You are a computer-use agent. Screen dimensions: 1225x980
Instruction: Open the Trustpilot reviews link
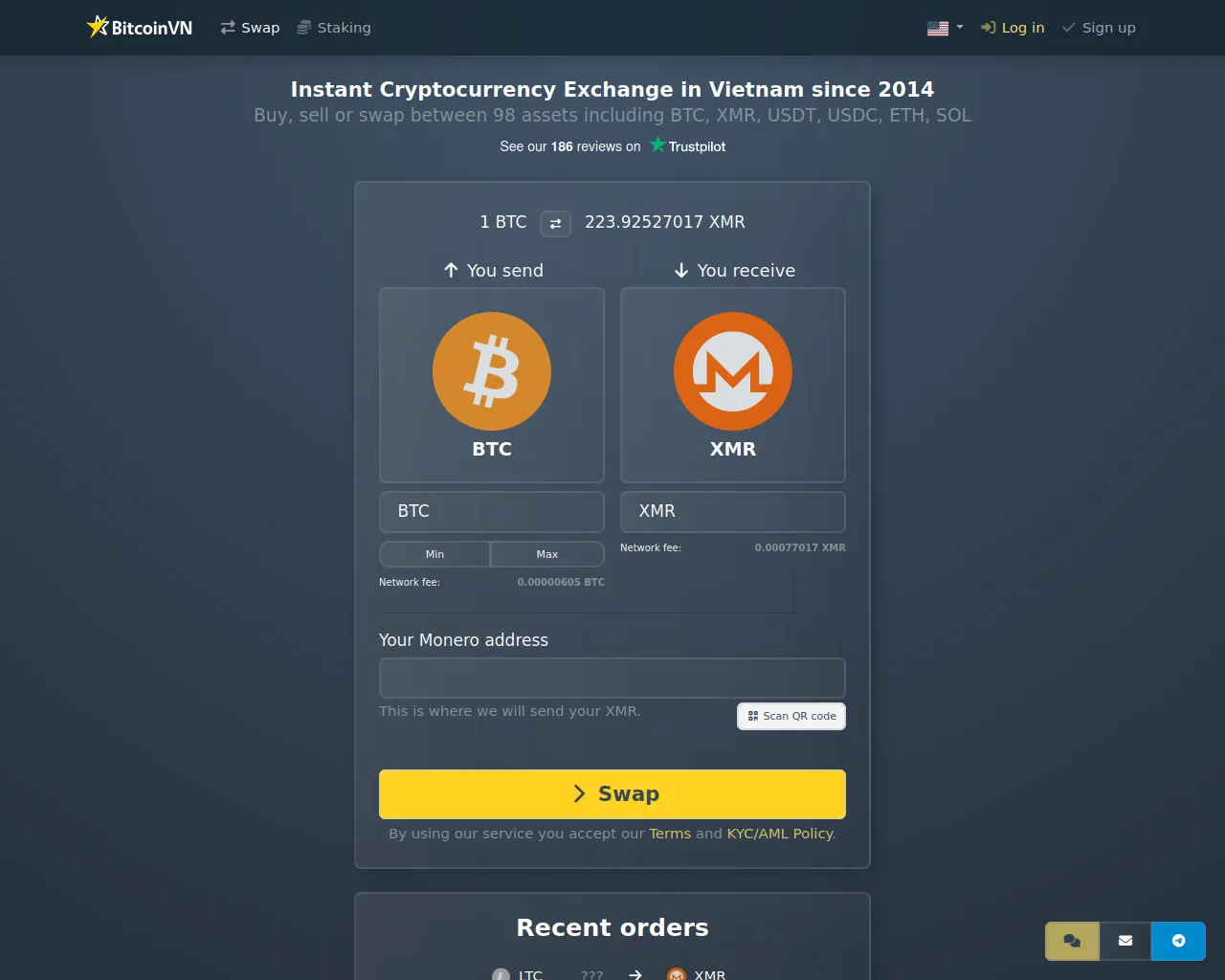(x=612, y=146)
